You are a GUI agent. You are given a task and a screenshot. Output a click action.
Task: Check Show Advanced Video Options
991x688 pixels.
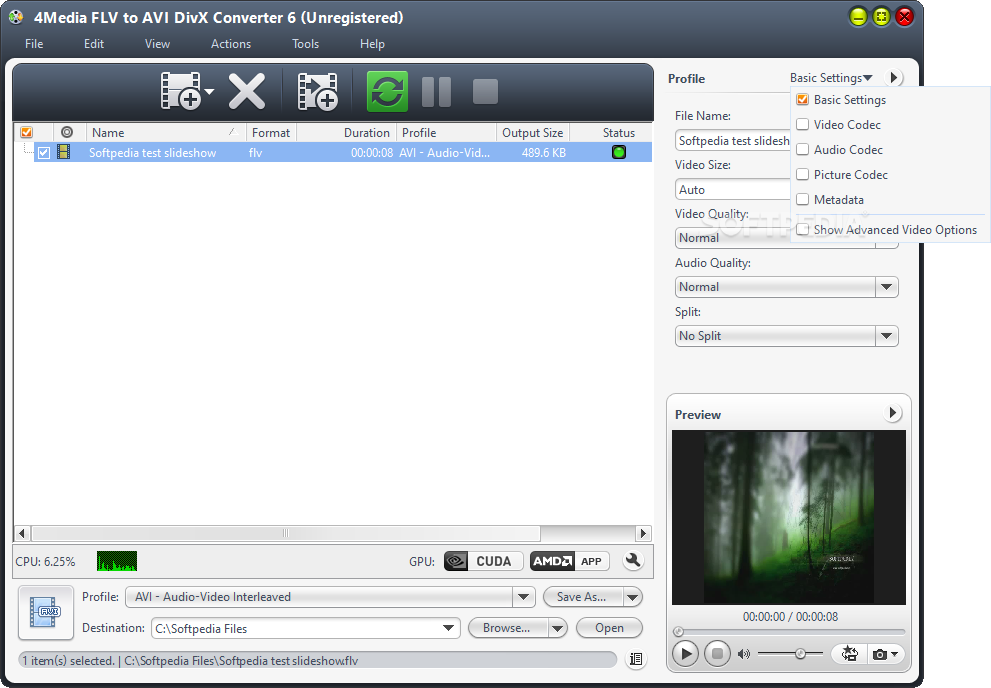click(x=803, y=229)
